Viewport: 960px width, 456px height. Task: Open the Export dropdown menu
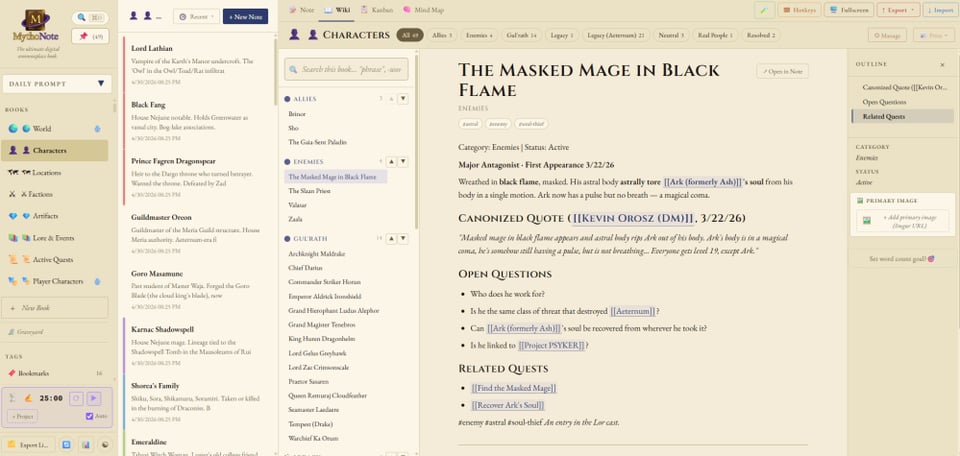[x=898, y=10]
